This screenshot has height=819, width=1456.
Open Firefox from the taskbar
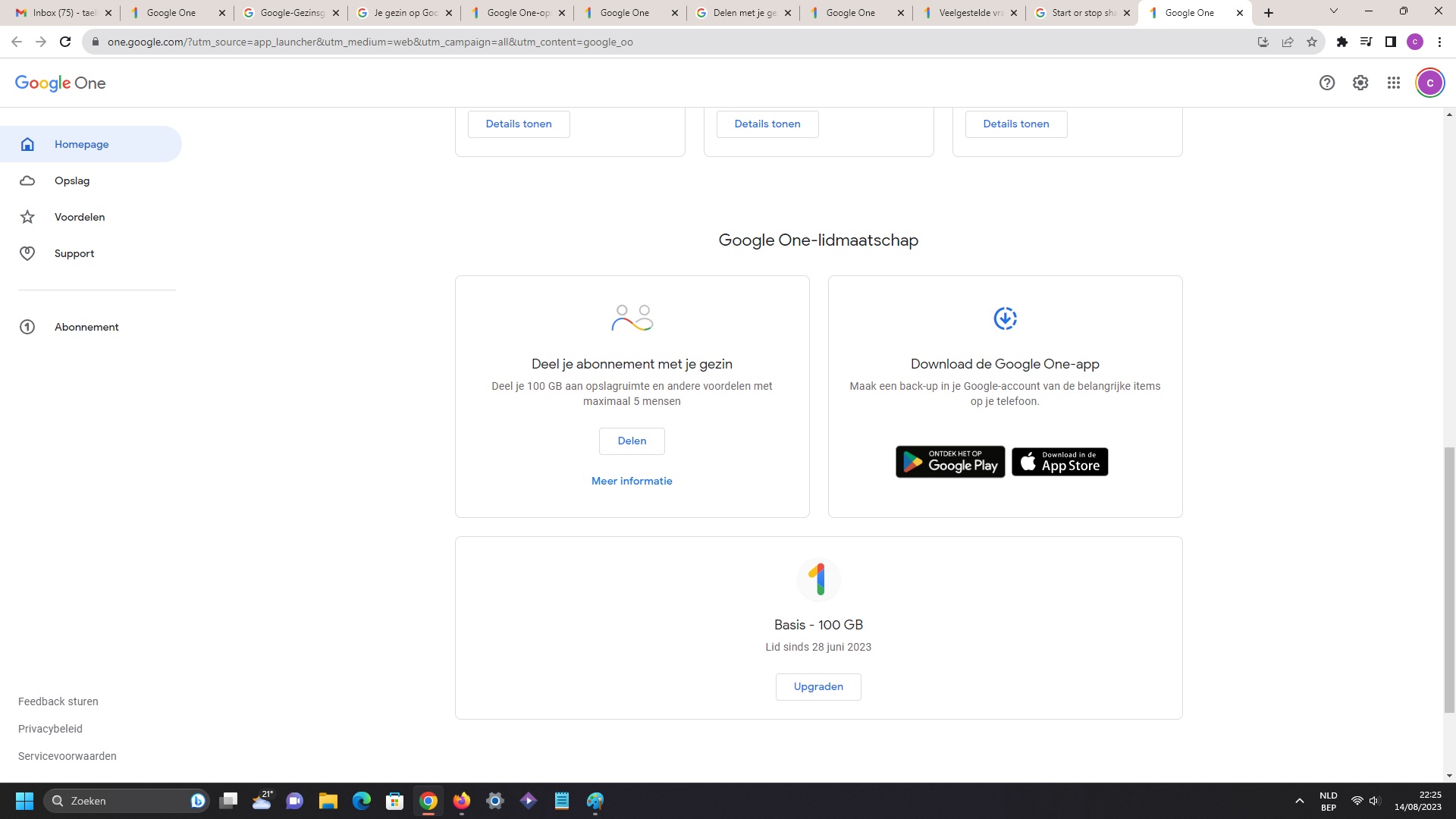[461, 801]
